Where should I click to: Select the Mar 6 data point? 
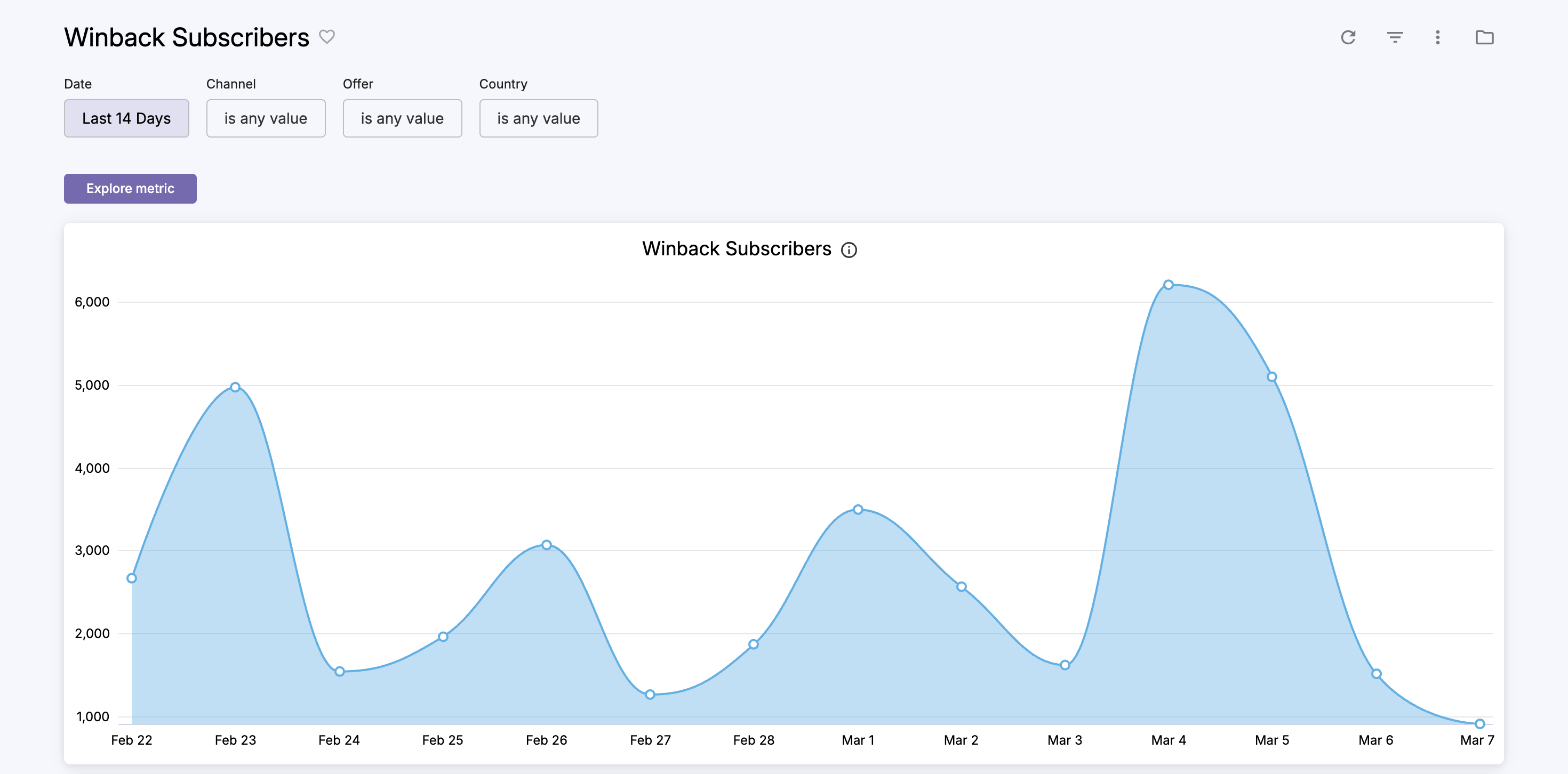[x=1376, y=674]
